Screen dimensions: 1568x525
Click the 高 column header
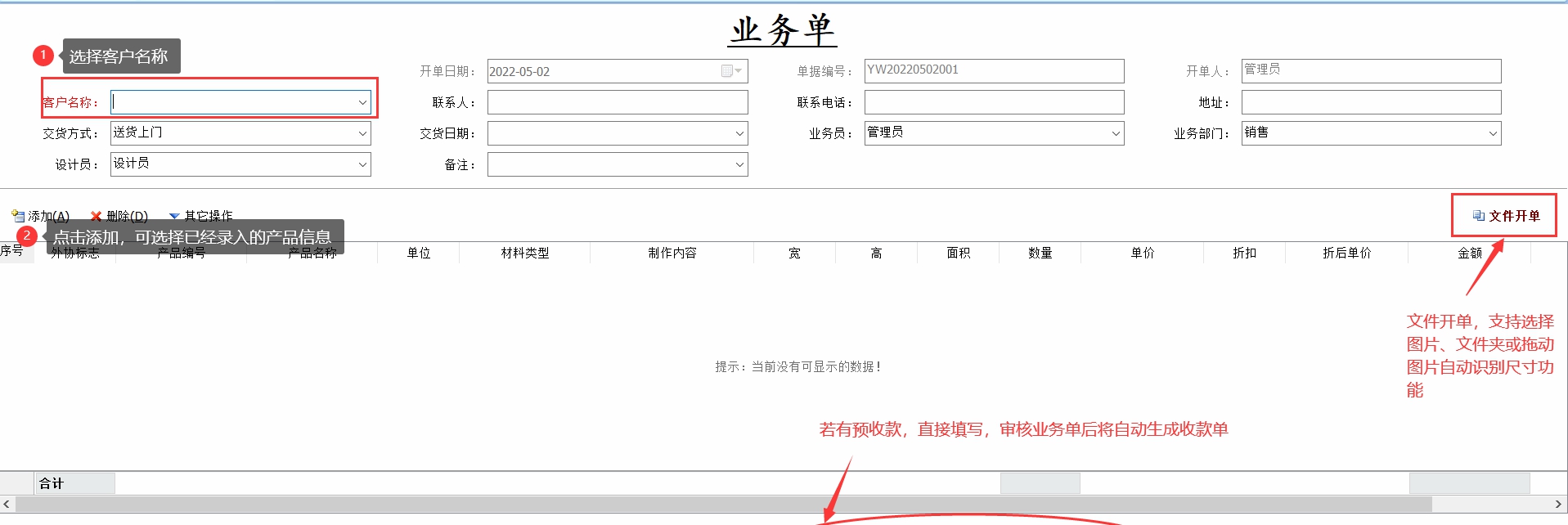point(877,253)
